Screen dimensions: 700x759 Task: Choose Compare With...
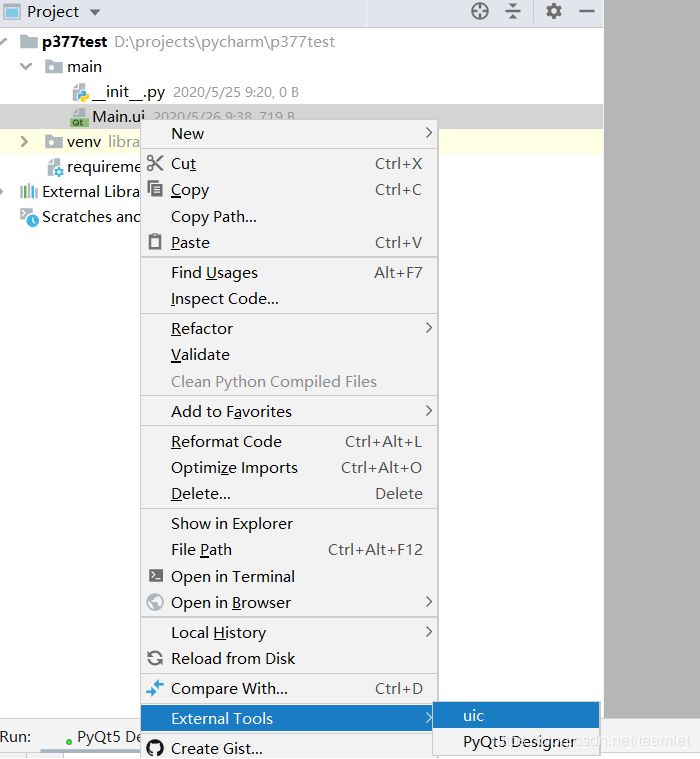point(289,689)
